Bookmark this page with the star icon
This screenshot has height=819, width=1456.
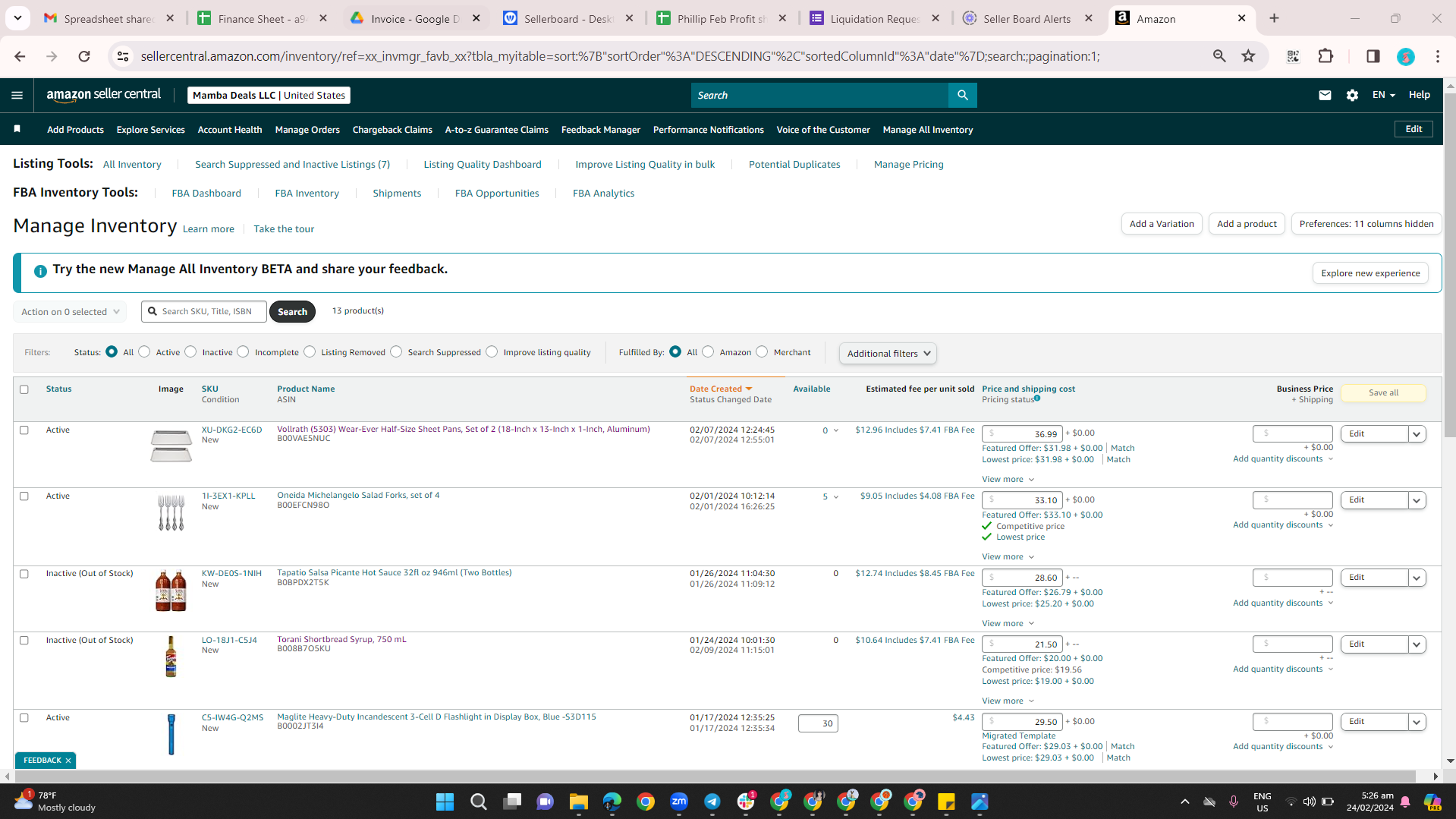tap(1248, 56)
